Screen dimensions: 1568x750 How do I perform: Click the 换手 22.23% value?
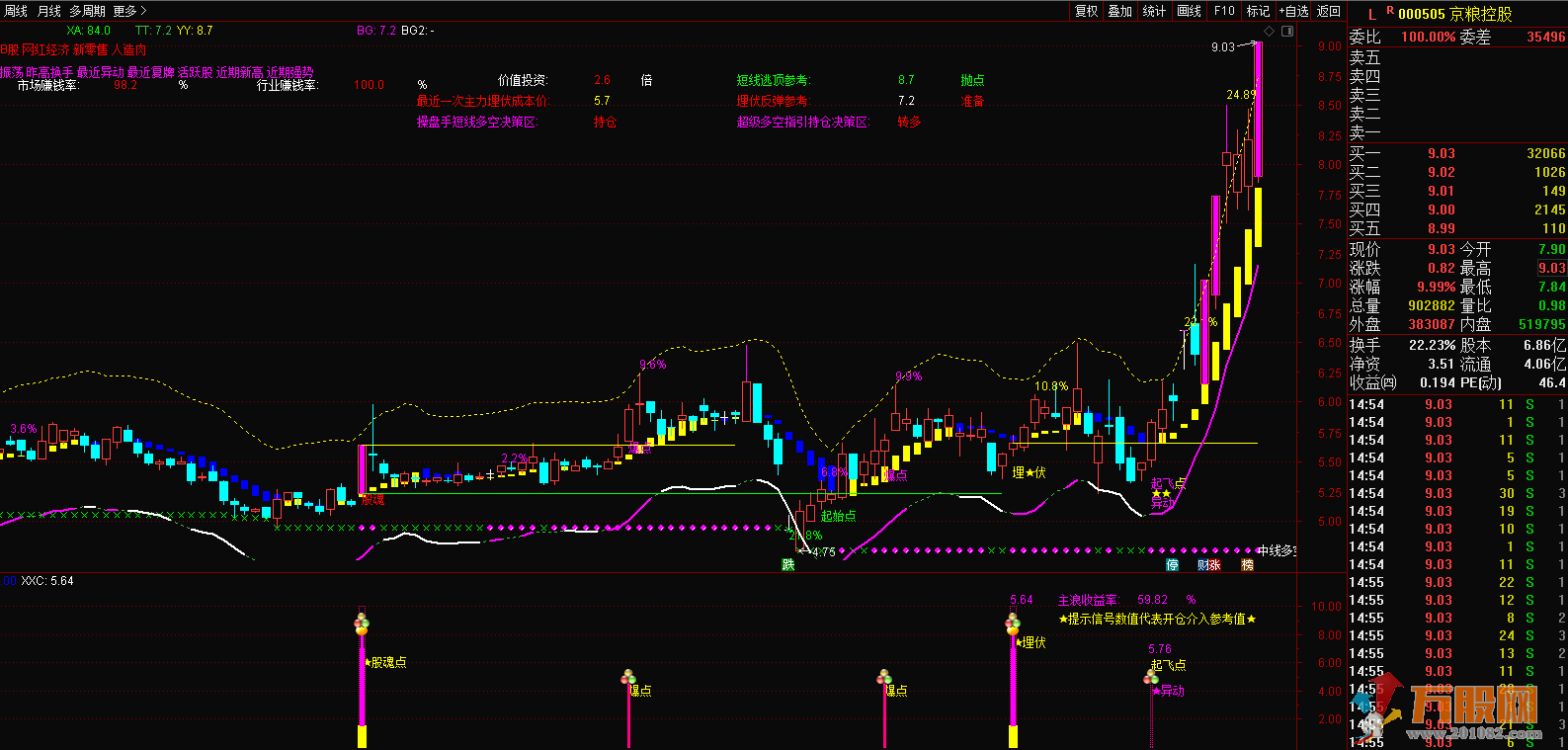(1433, 345)
